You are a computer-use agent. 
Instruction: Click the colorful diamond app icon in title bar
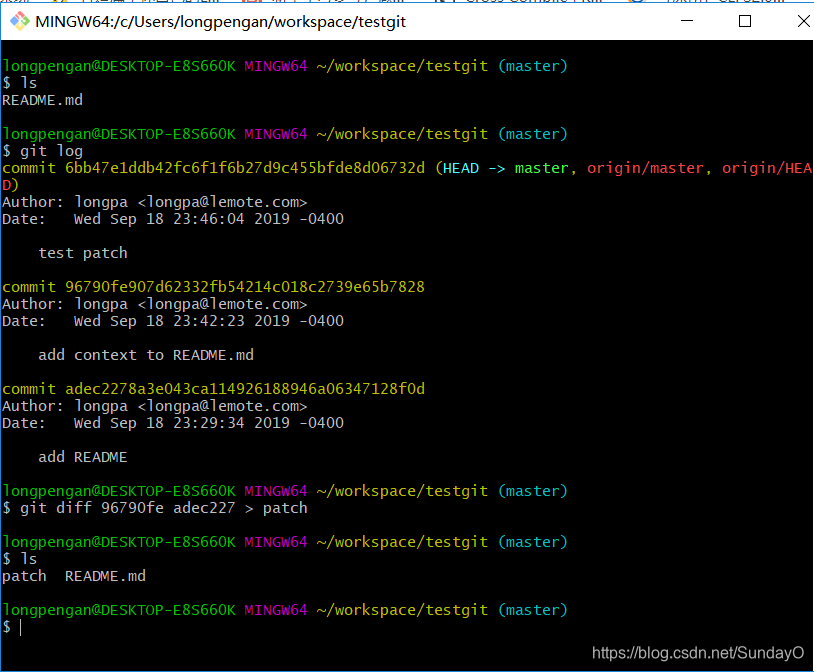18,21
